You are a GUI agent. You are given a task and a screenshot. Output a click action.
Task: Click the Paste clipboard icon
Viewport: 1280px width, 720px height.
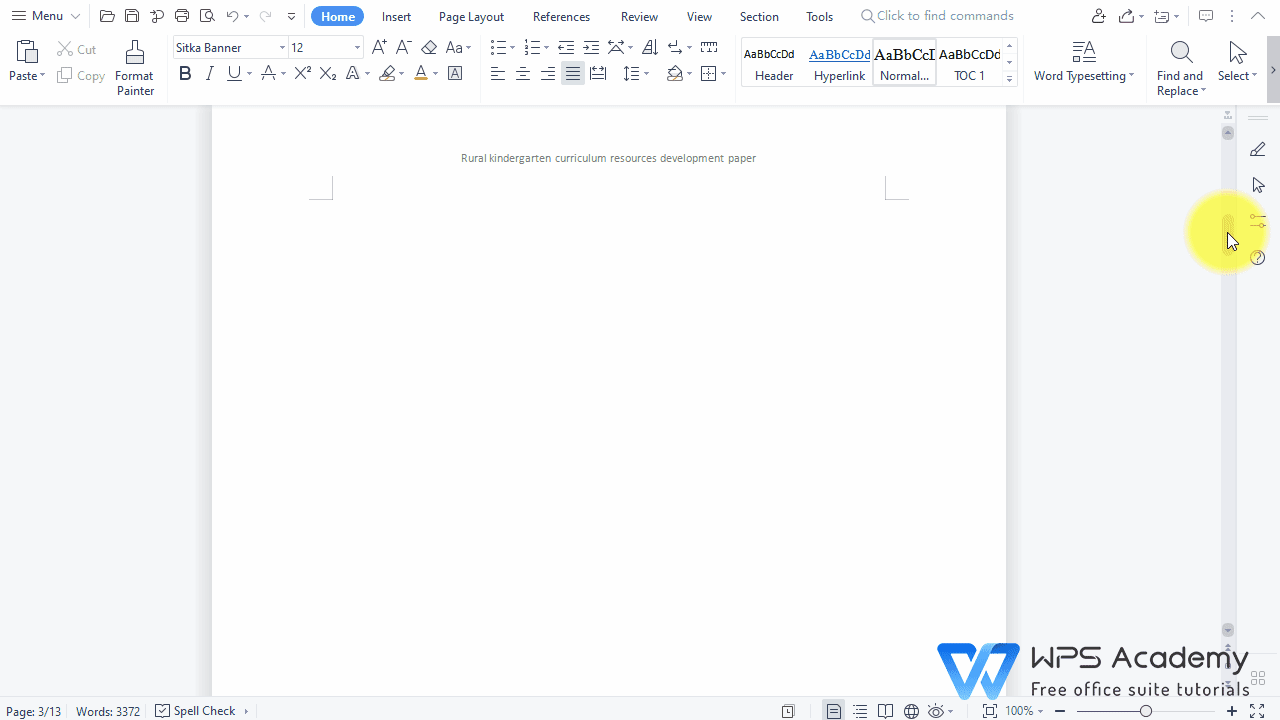[27, 52]
